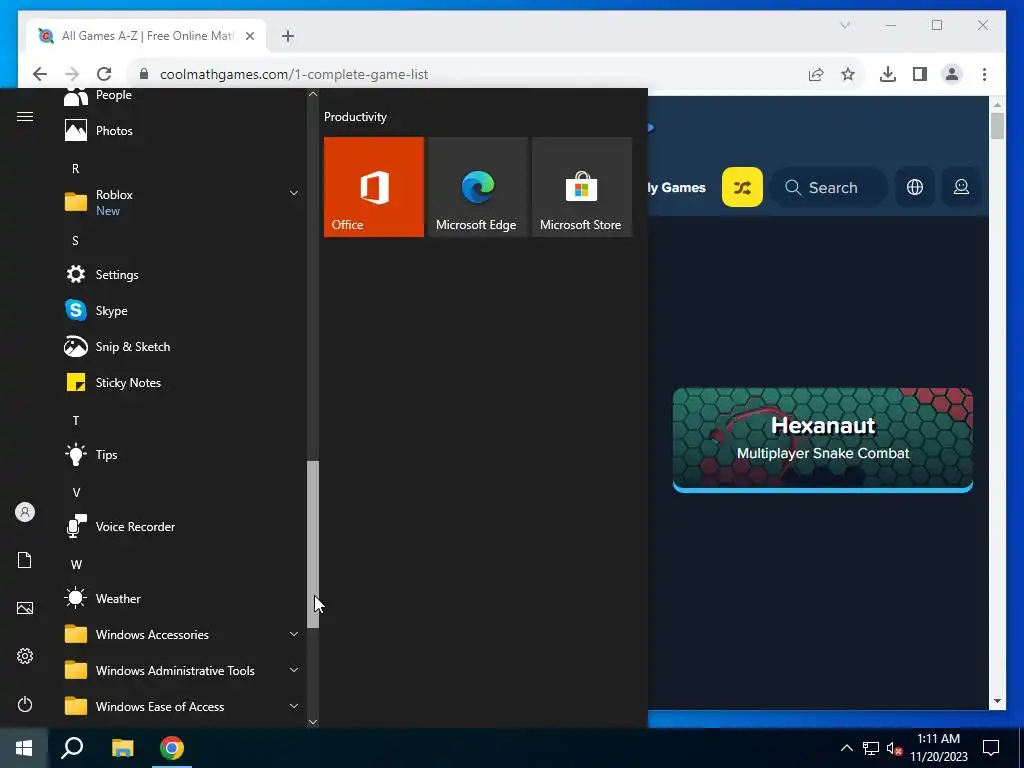Screen dimensions: 1024x768
Task: Open the muted volume icon in tray
Action: pos(894,748)
